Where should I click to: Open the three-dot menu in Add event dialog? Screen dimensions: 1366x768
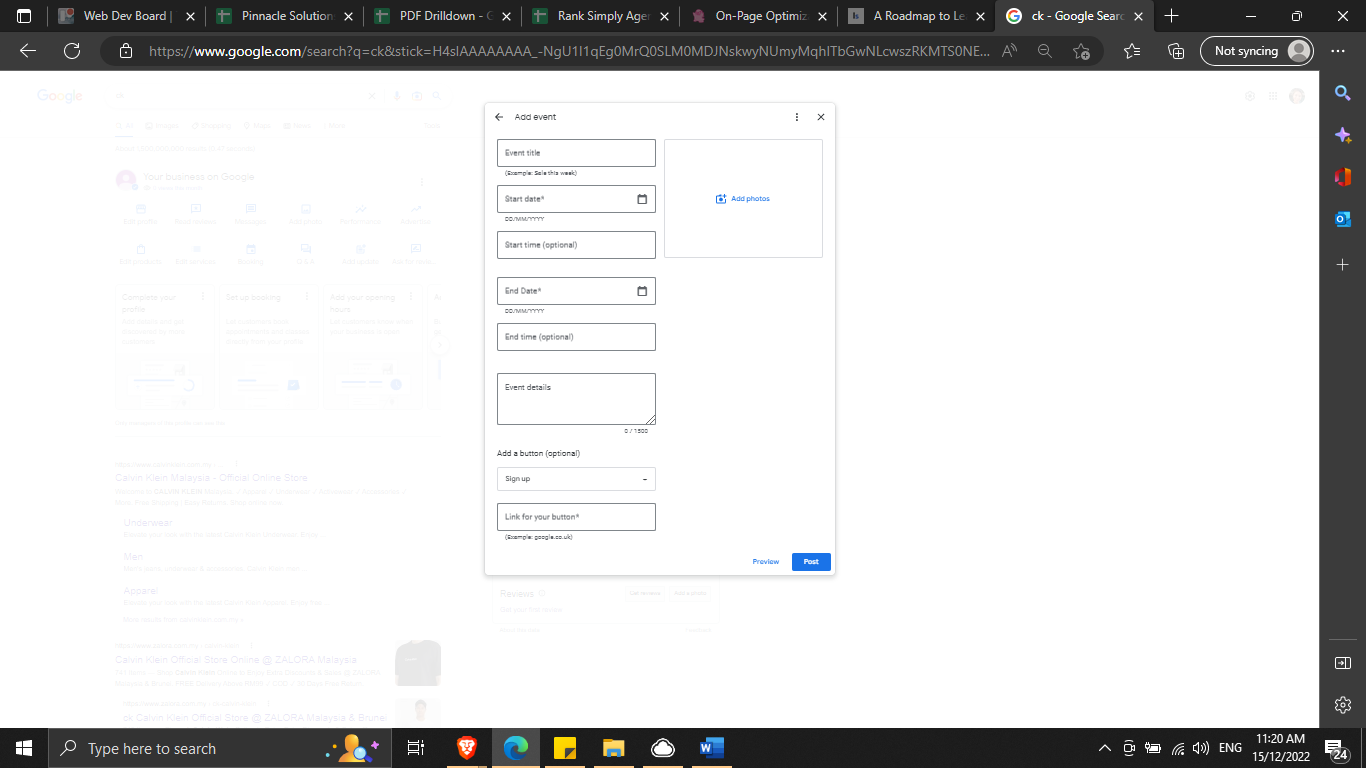pyautogui.click(x=797, y=117)
